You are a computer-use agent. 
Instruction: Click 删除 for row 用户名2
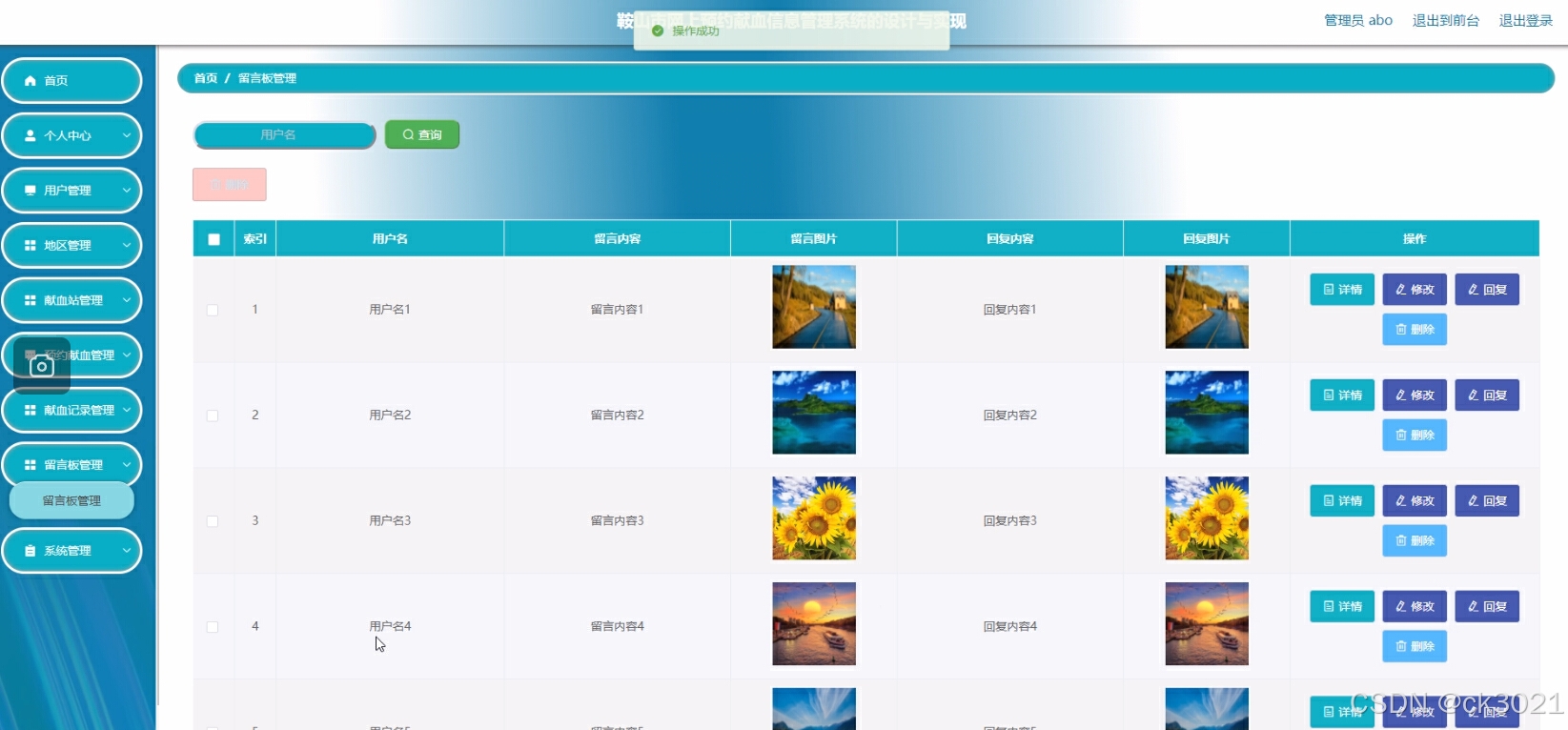1415,436
